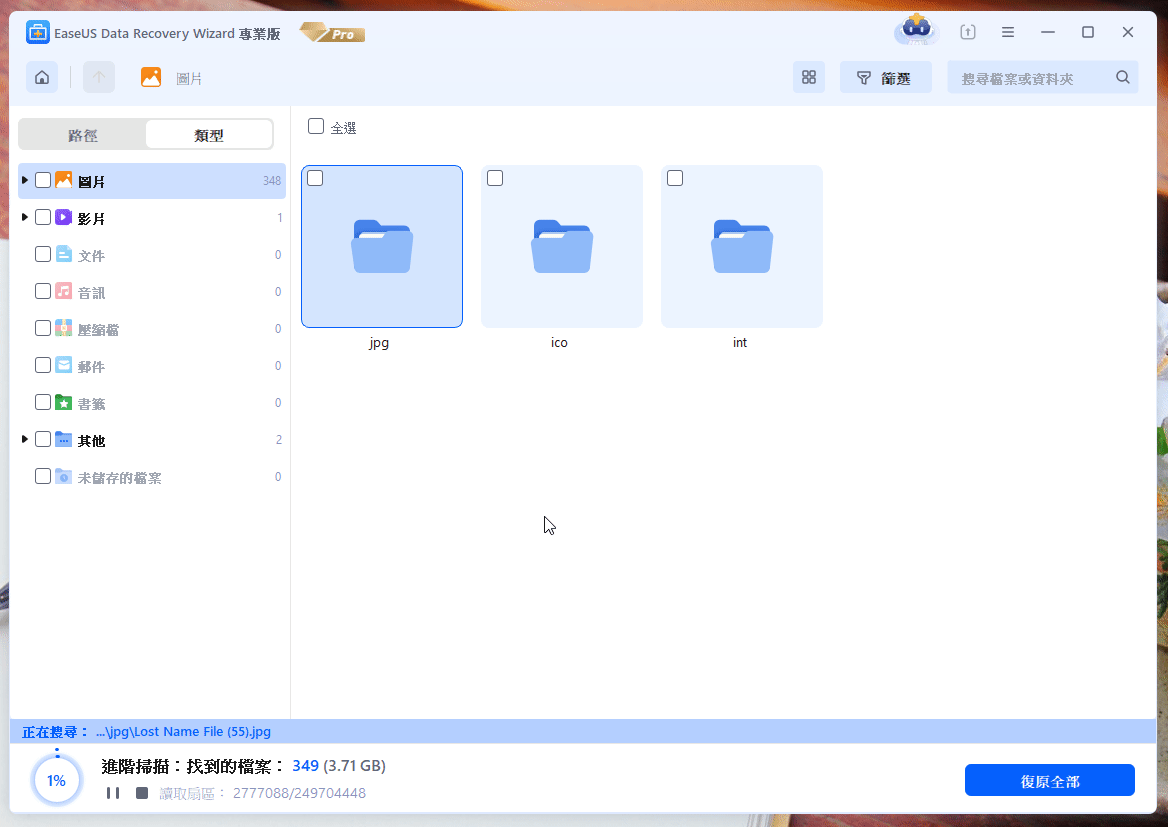Click the 書籤 green star icon
1168x827 pixels.
(63, 402)
